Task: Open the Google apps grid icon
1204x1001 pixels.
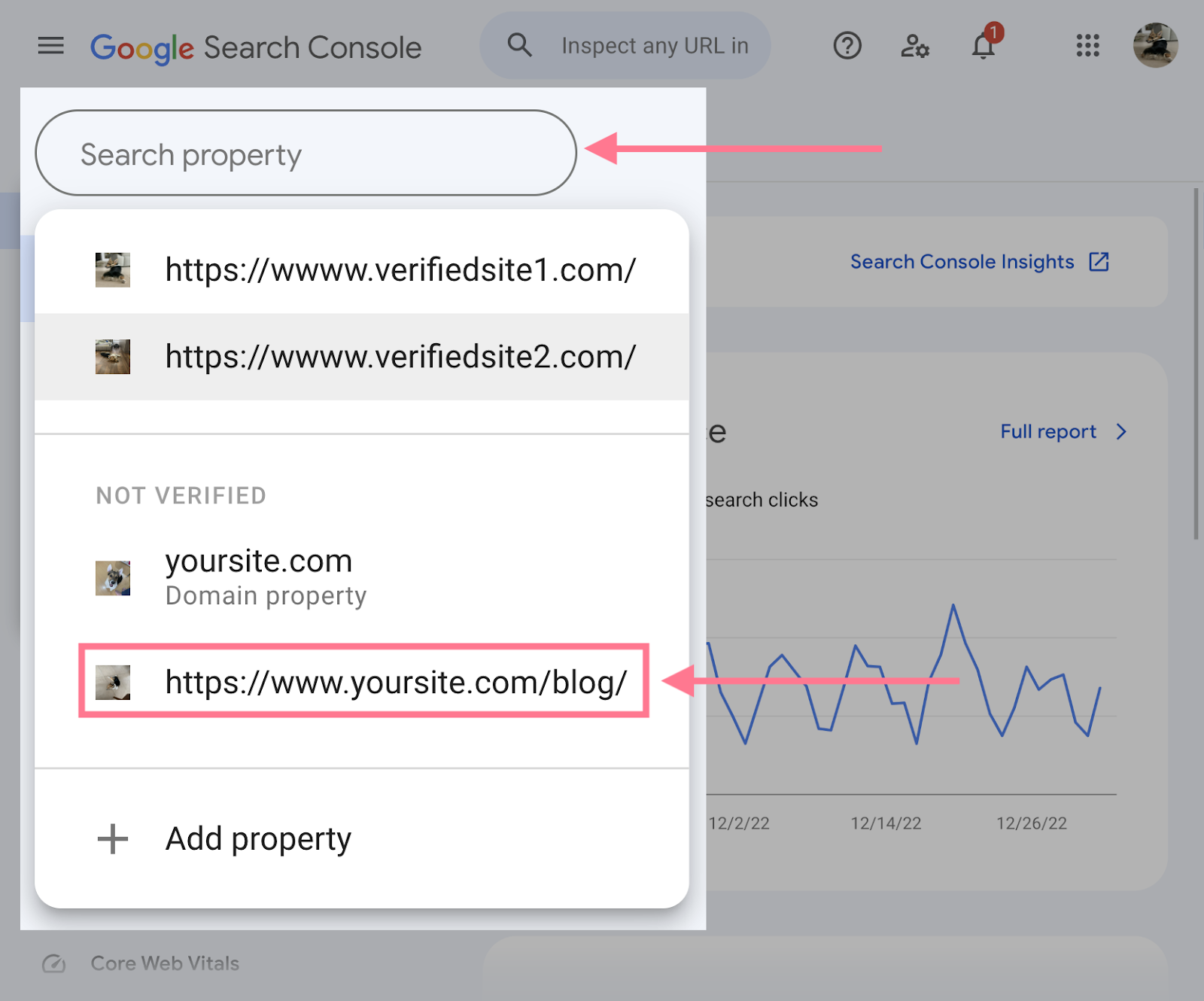Action: point(1087,45)
